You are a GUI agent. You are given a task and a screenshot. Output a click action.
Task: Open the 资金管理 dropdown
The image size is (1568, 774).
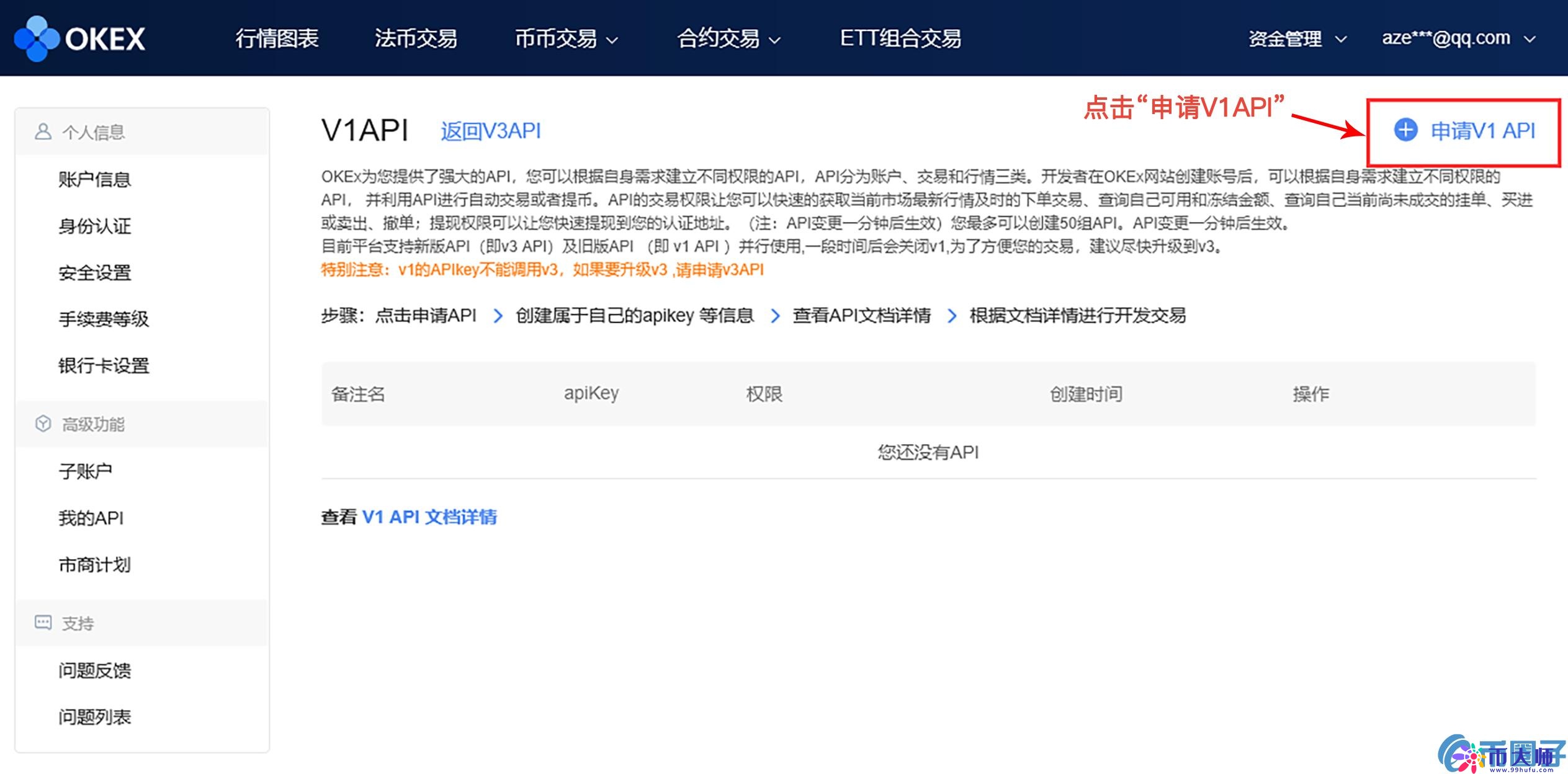[x=1297, y=39]
